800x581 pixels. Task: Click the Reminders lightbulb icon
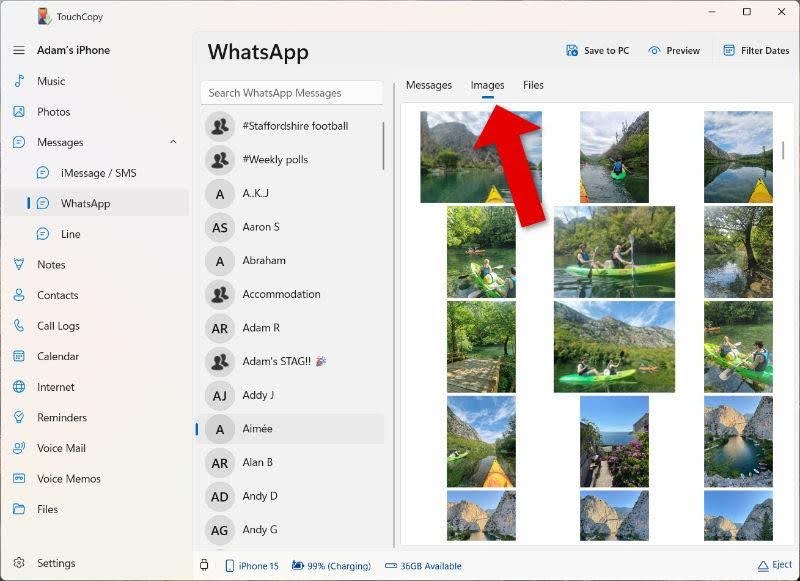pyautogui.click(x=19, y=417)
